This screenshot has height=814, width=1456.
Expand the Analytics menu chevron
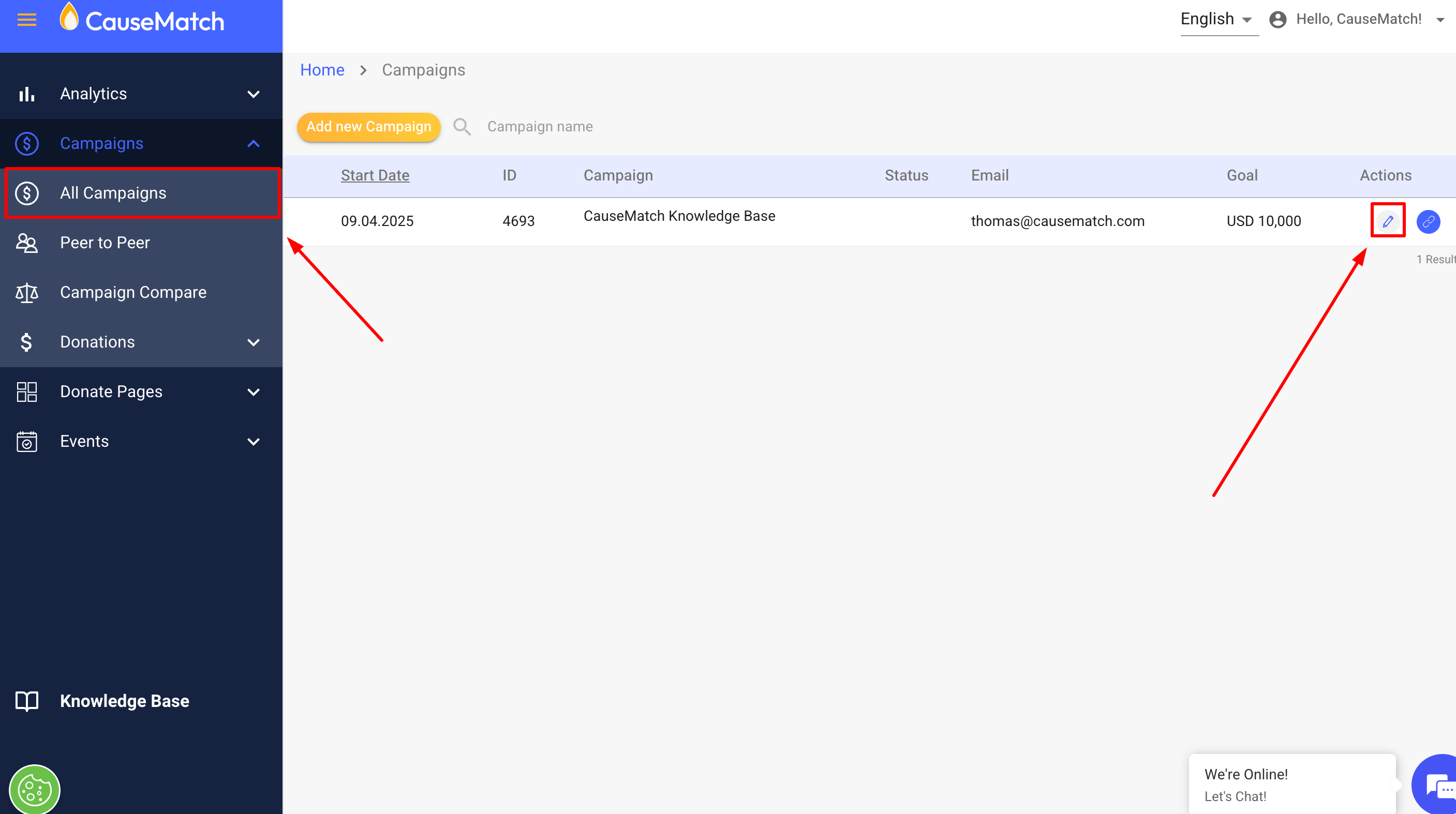point(253,94)
